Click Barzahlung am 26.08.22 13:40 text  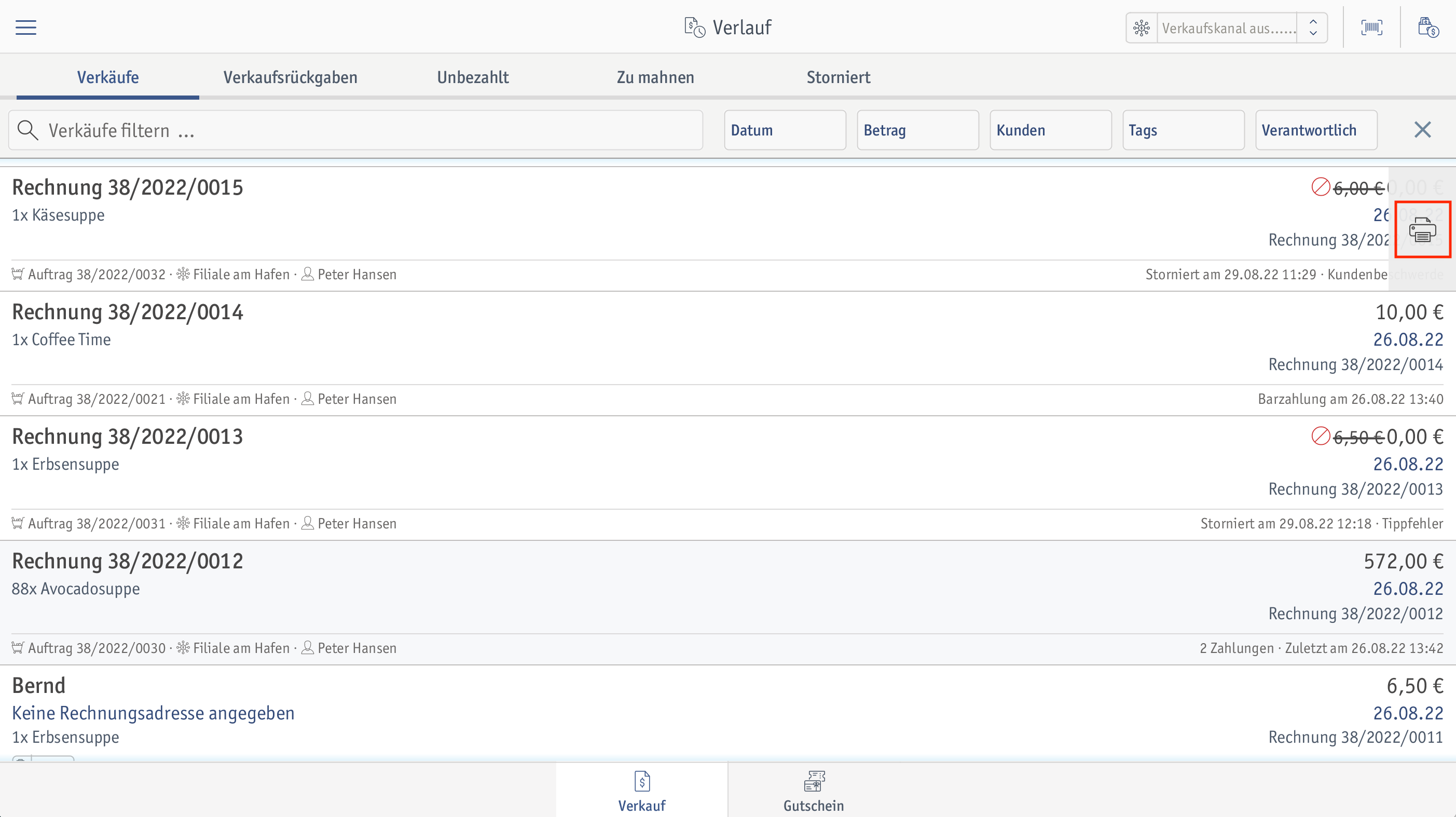tap(1351, 399)
